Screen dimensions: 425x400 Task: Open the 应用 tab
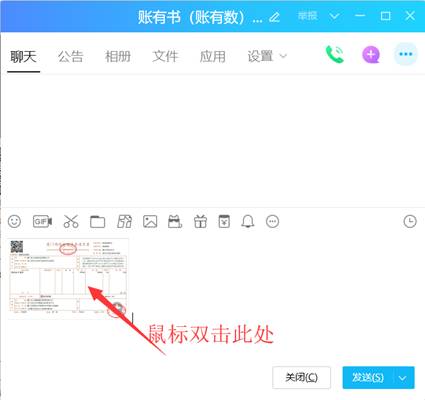pyautogui.click(x=213, y=56)
